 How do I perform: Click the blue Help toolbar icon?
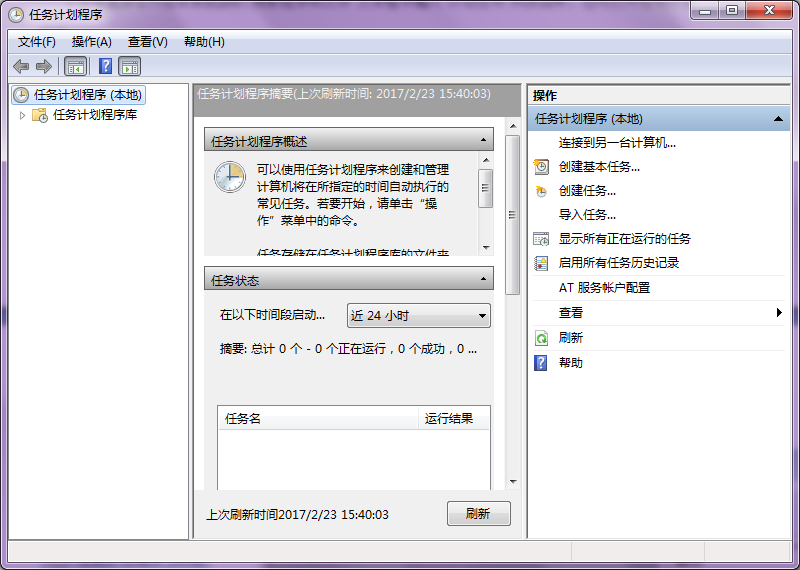(105, 66)
